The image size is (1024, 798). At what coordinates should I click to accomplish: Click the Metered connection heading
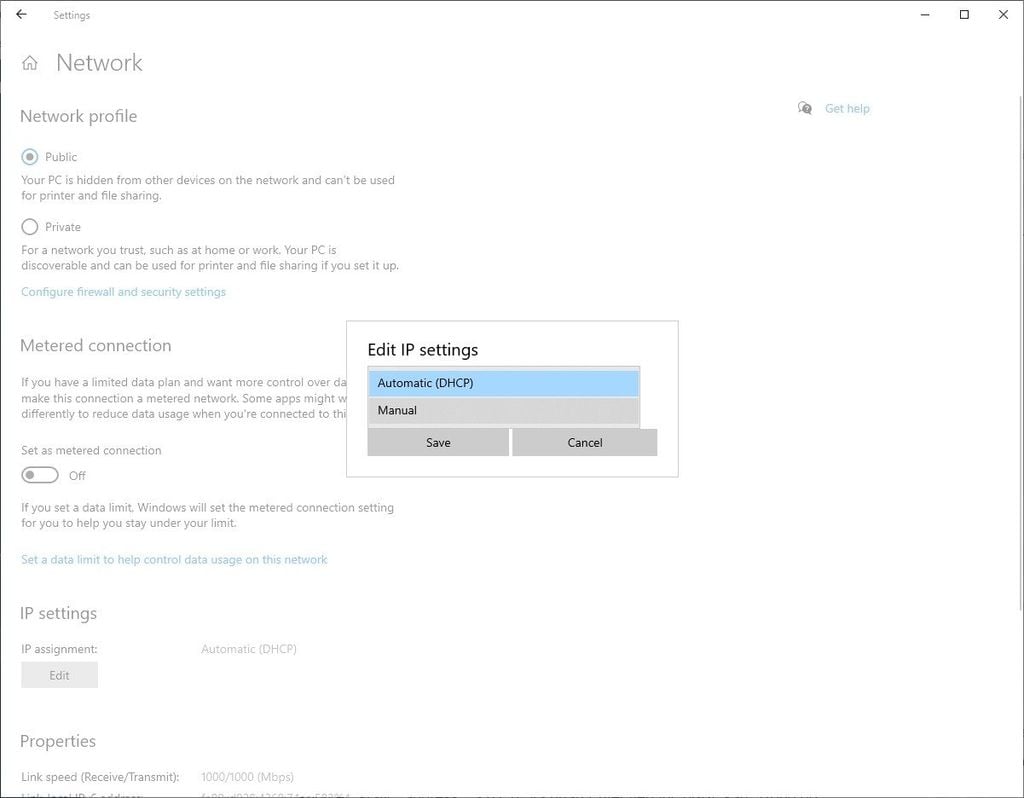click(x=96, y=345)
